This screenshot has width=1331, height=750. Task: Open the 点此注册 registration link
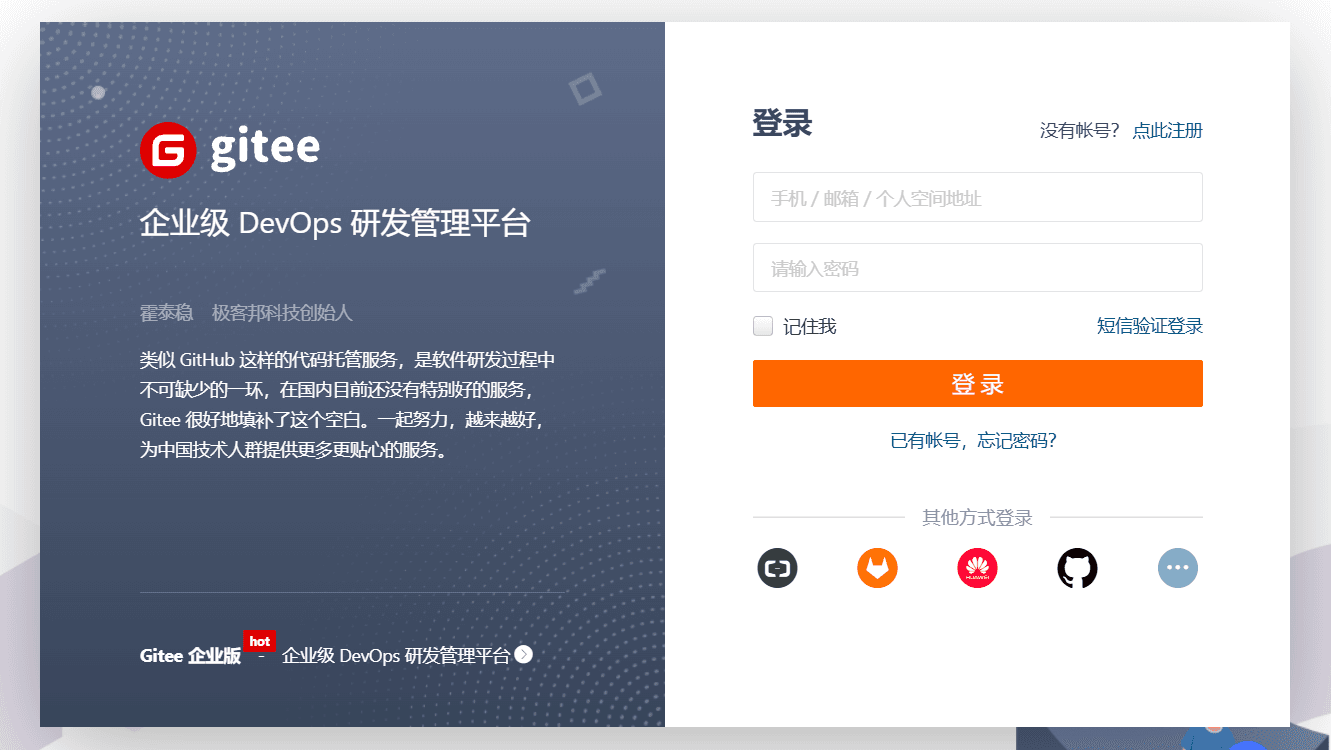coord(1167,131)
